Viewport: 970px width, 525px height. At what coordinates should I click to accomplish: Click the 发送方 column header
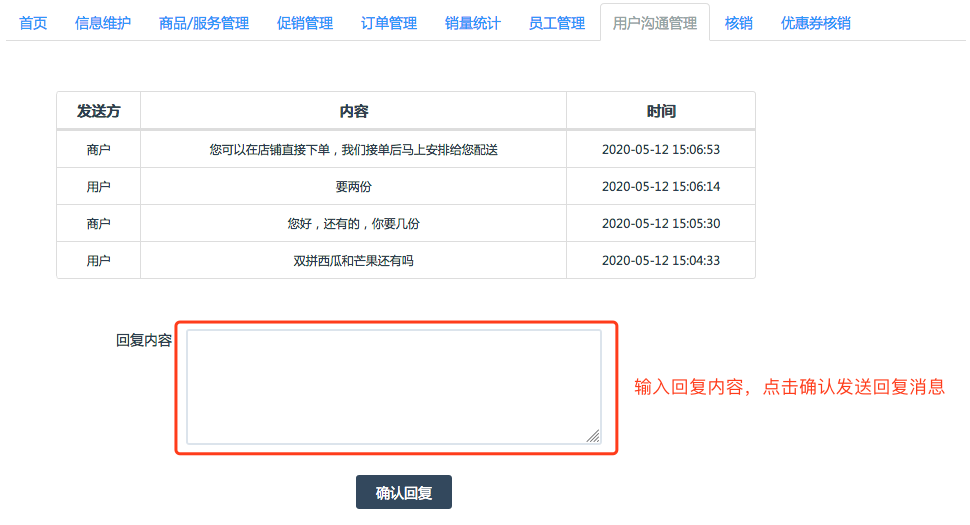tap(98, 111)
